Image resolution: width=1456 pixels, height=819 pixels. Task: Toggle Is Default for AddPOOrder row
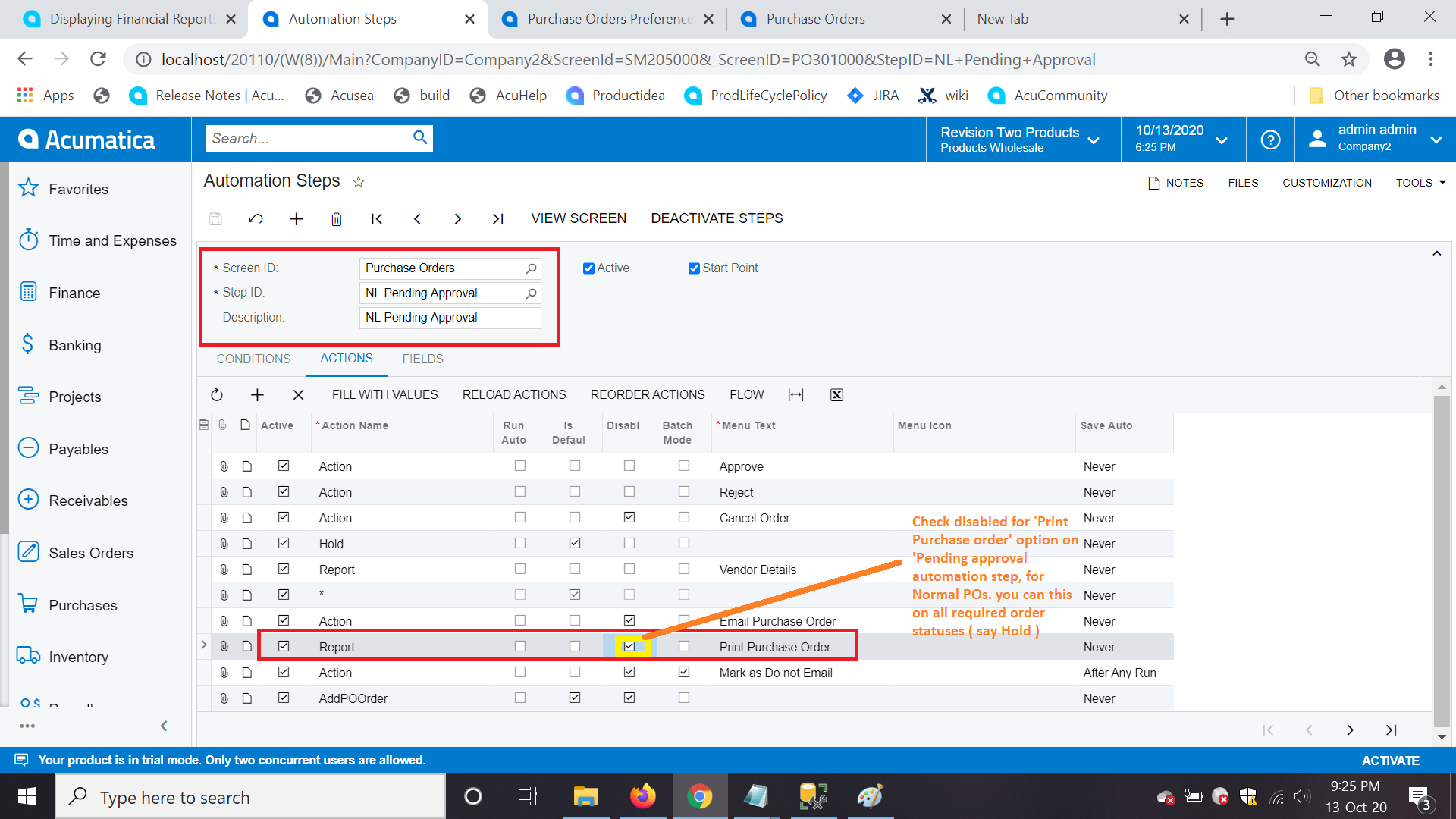(575, 698)
